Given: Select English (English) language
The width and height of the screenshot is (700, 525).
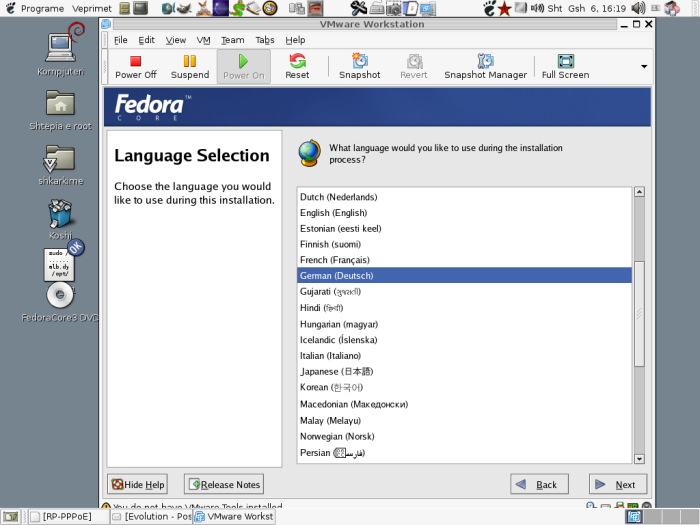Looking at the screenshot, I should tap(464, 213).
